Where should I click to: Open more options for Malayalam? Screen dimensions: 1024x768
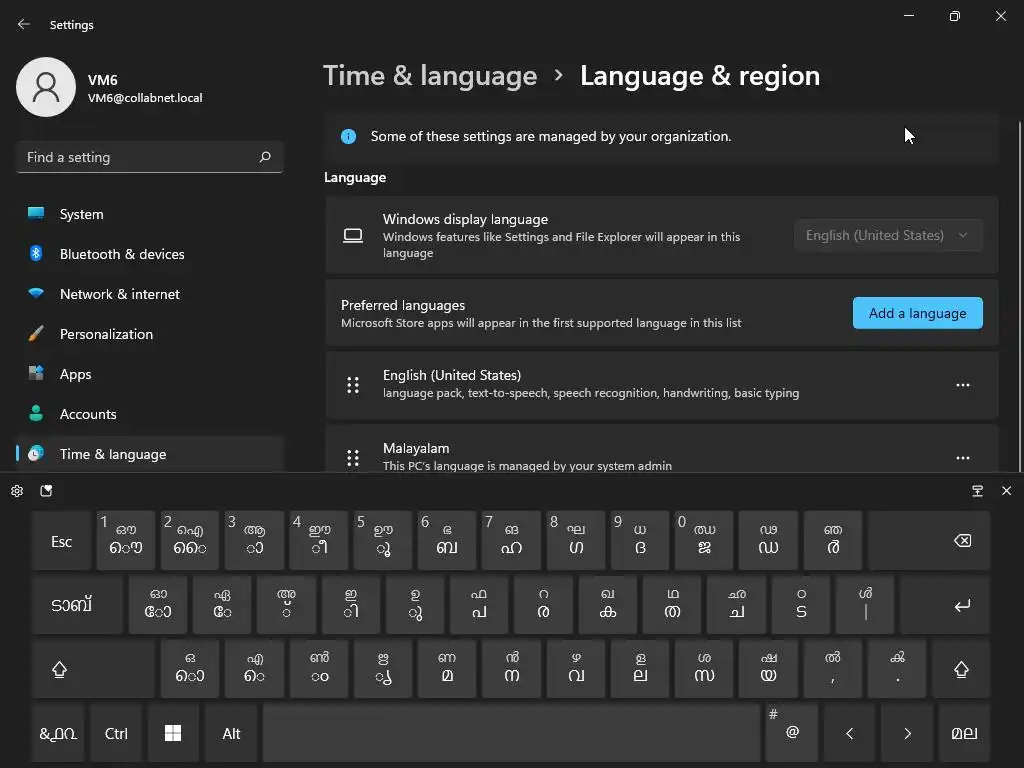(963, 458)
